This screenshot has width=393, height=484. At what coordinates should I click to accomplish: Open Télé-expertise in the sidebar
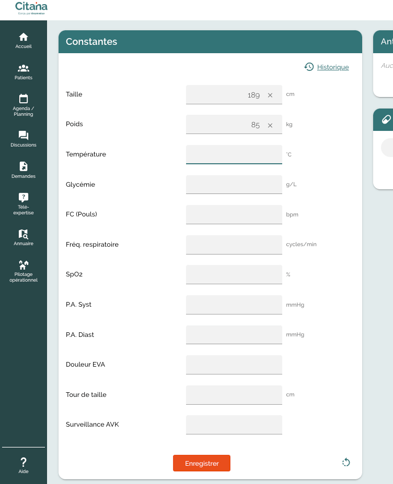[23, 204]
